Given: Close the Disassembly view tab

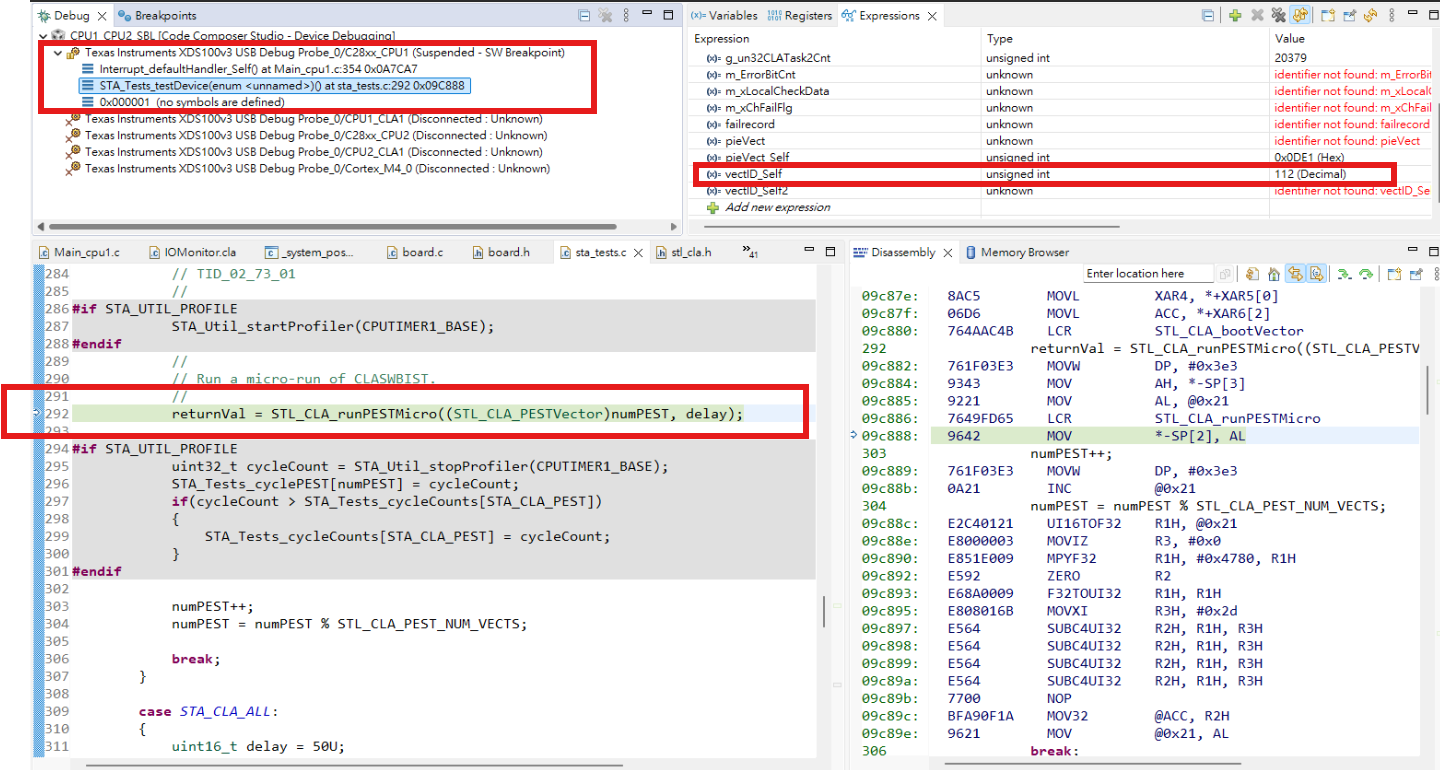Looking at the screenshot, I should 947,252.
